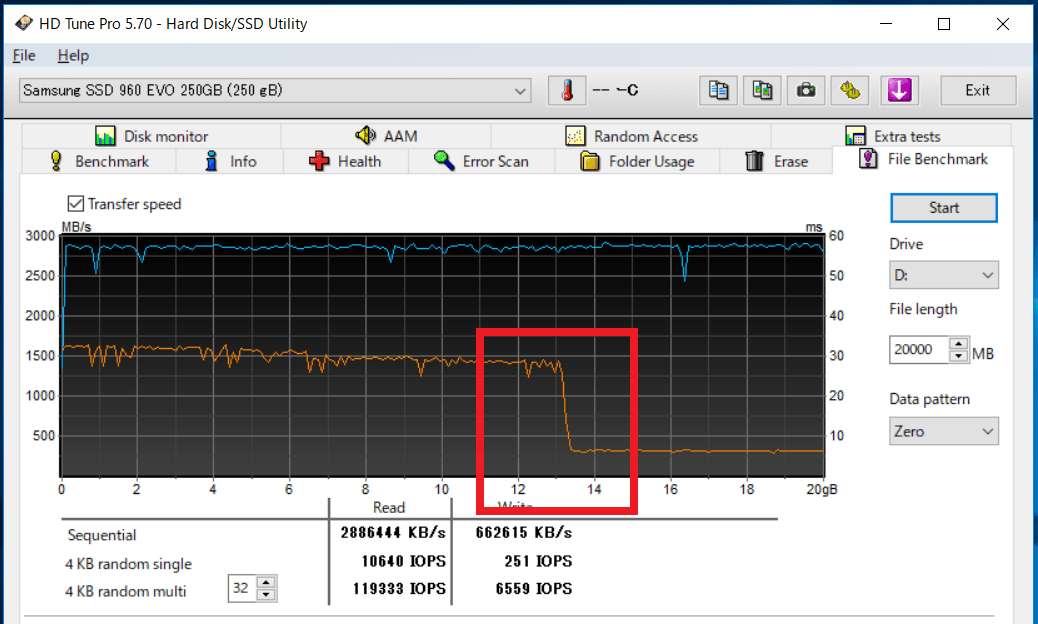The width and height of the screenshot is (1038, 624).
Task: Click the Sequential row label
Action: 102,535
